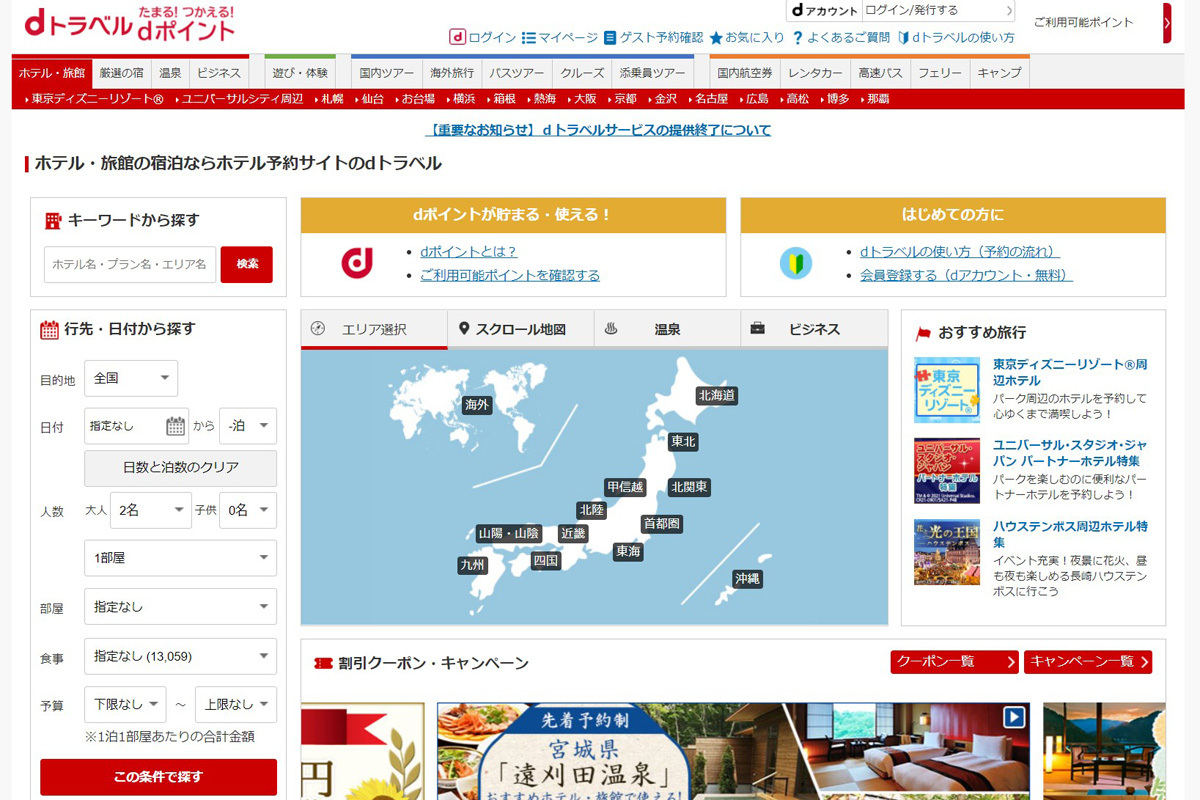Image resolution: width=1200 pixels, height=800 pixels.
Task: Open the レンタカー tab
Action: (815, 73)
